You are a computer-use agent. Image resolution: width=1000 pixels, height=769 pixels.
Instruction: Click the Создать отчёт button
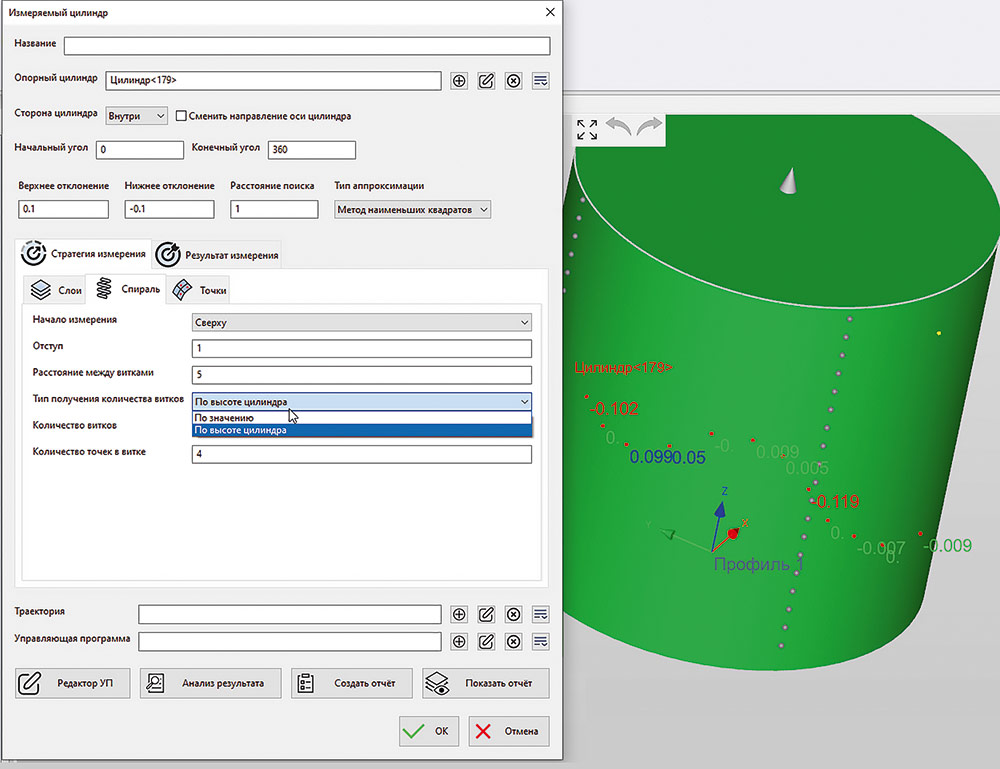pos(352,683)
